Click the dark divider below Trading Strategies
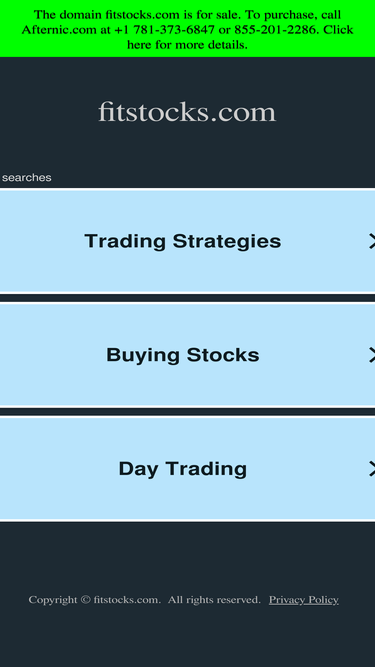375x667 pixels. pyautogui.click(x=188, y=298)
